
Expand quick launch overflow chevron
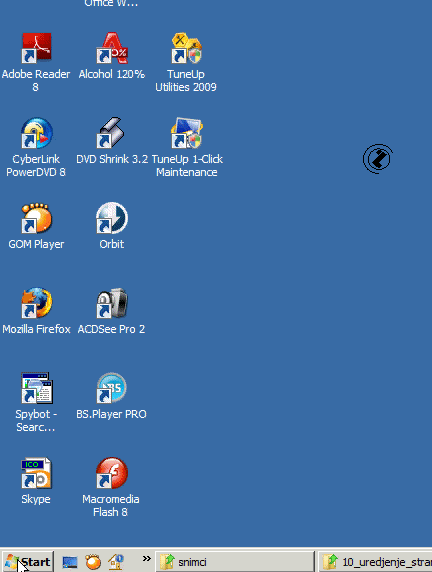[x=147, y=559]
